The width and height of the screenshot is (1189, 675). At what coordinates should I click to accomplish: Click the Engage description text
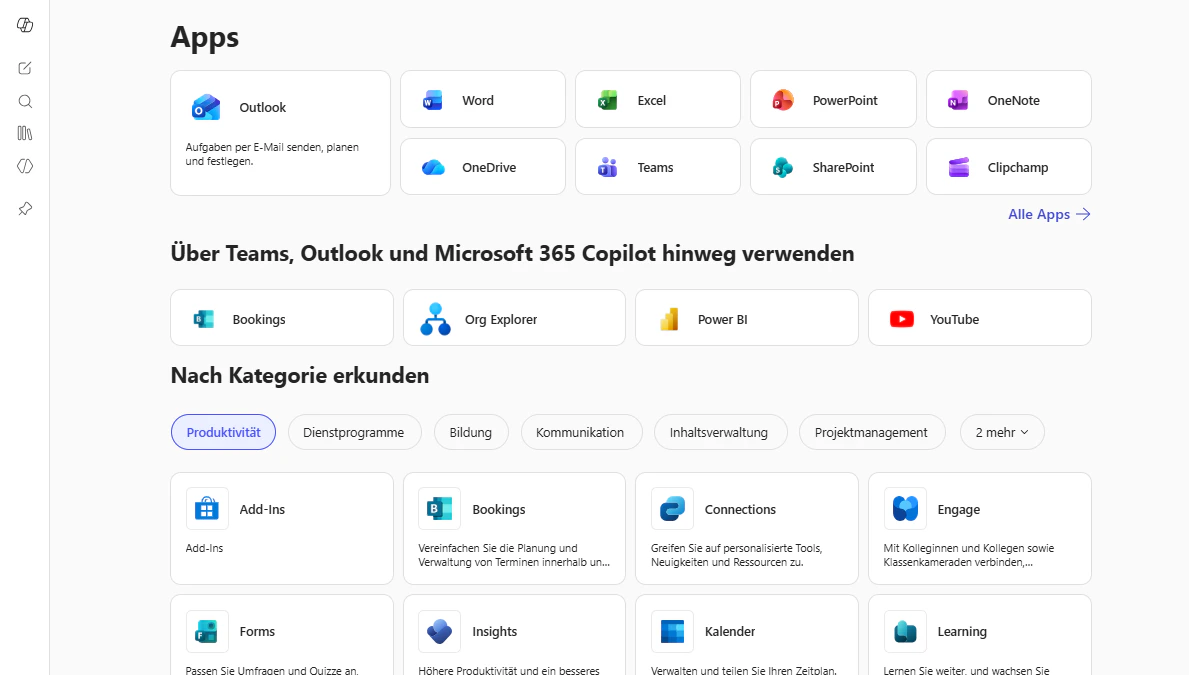pyautogui.click(x=968, y=555)
